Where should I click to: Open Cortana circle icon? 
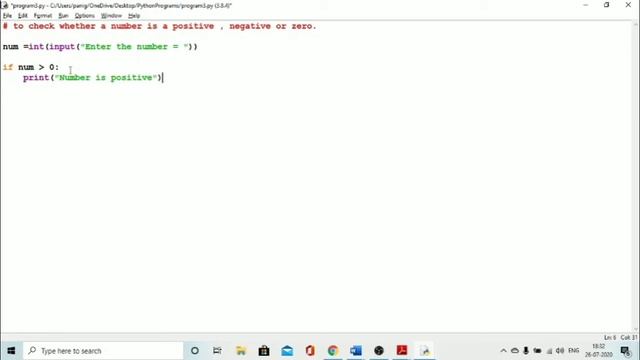(195, 351)
